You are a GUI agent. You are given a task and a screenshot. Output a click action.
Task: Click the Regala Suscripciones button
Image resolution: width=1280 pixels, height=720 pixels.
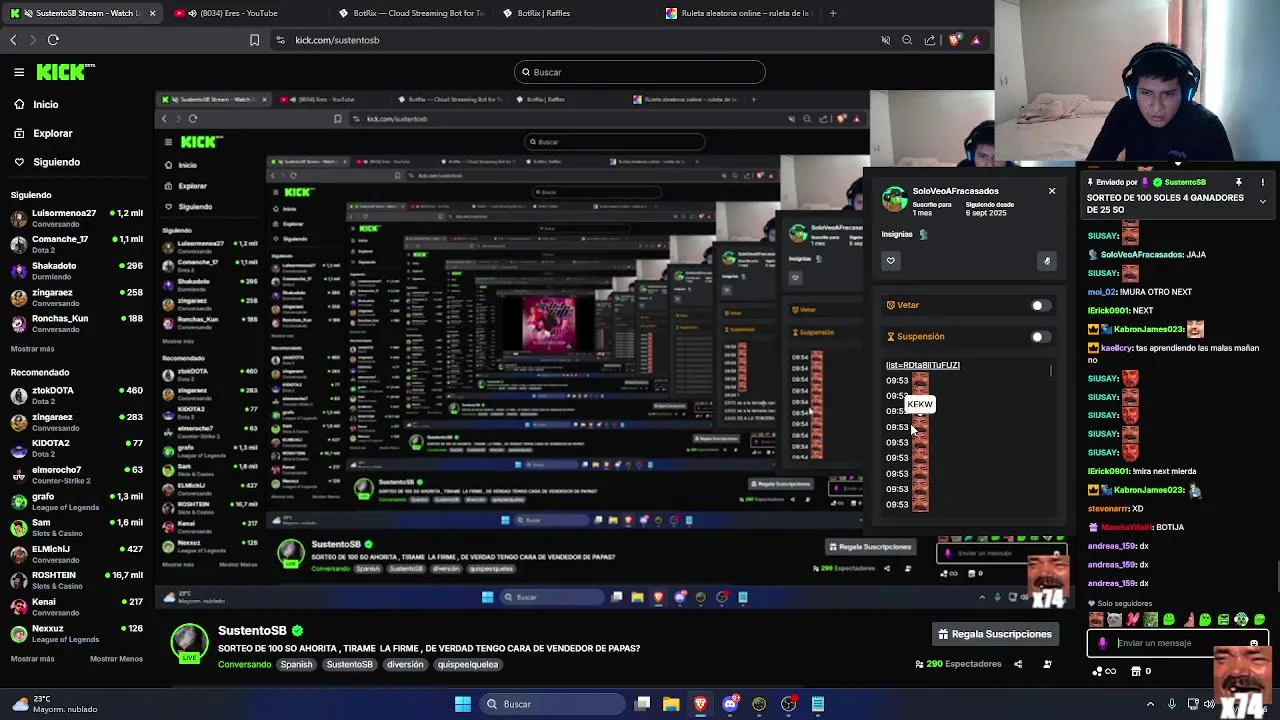pos(994,634)
